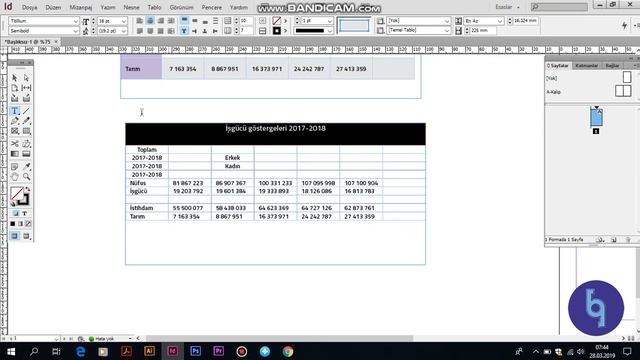
Task: Select the Selection tool arrow
Action: 15,78
